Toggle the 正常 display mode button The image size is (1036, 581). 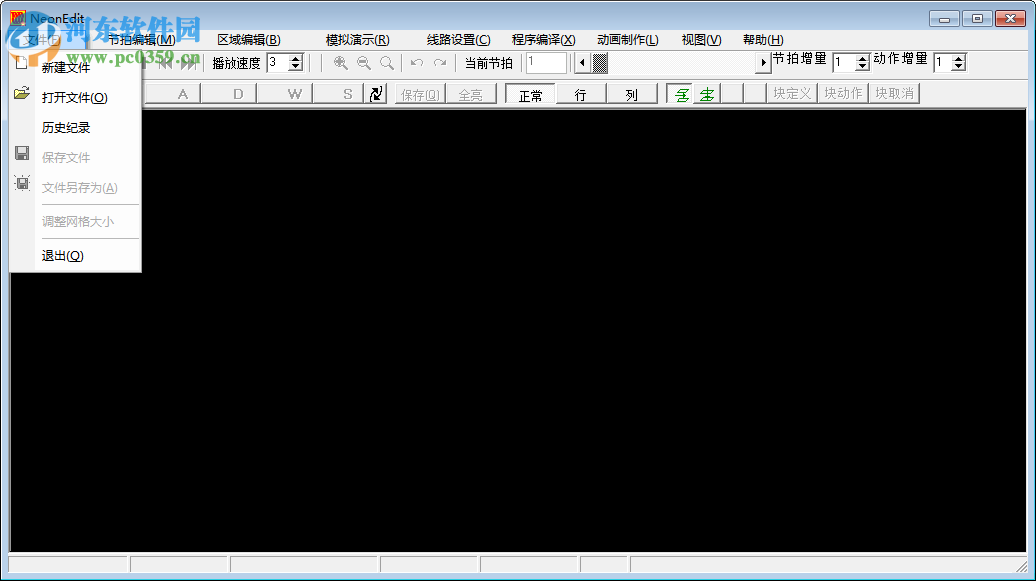pos(530,93)
